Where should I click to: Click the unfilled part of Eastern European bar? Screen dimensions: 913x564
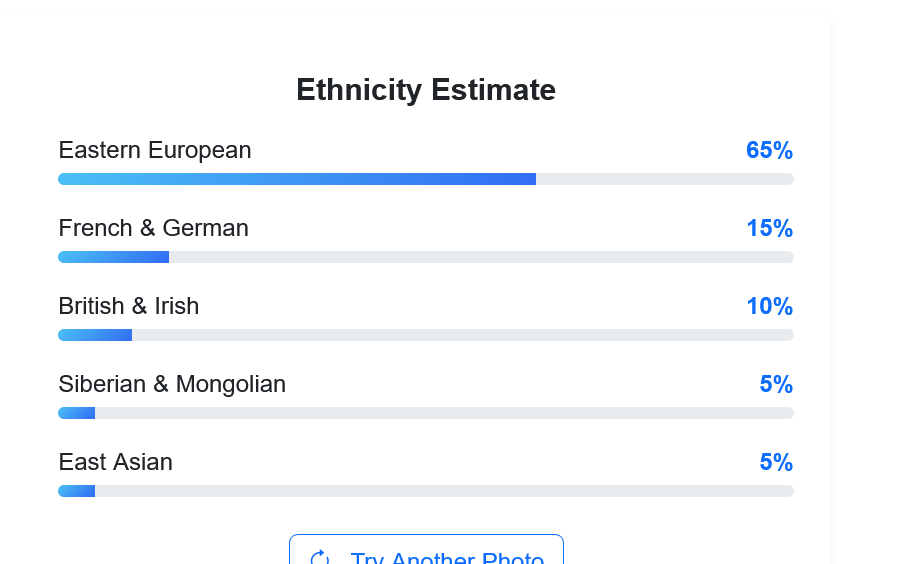[x=665, y=179]
